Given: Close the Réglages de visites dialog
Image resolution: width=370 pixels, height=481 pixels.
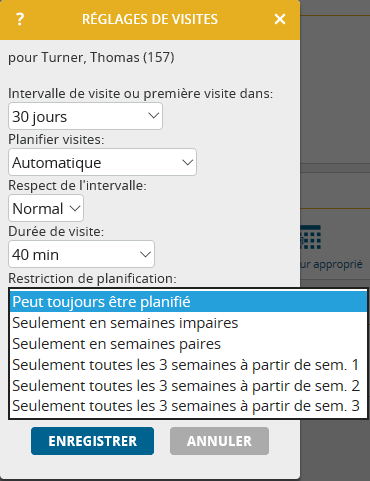Looking at the screenshot, I should 280,19.
